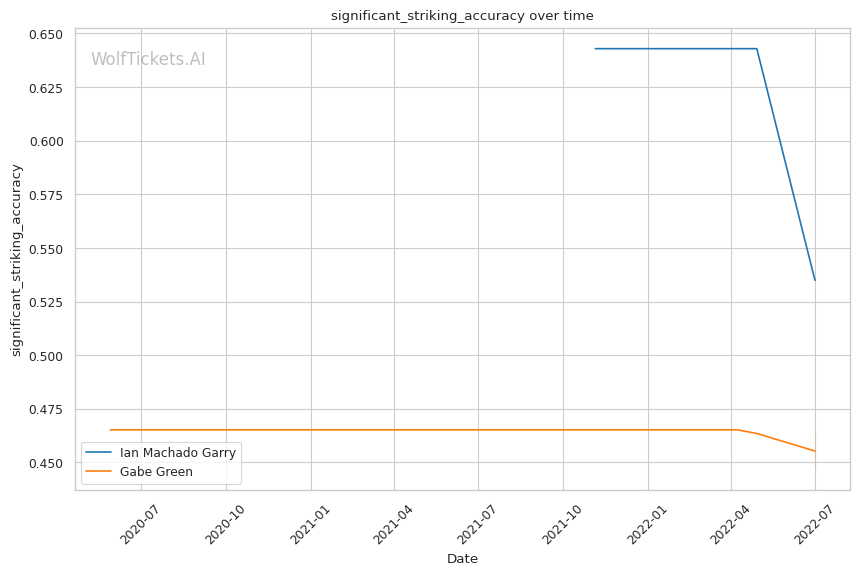Click the vertical significant_striking_accuracy y-axis label
This screenshot has width=860, height=575.
16,259
